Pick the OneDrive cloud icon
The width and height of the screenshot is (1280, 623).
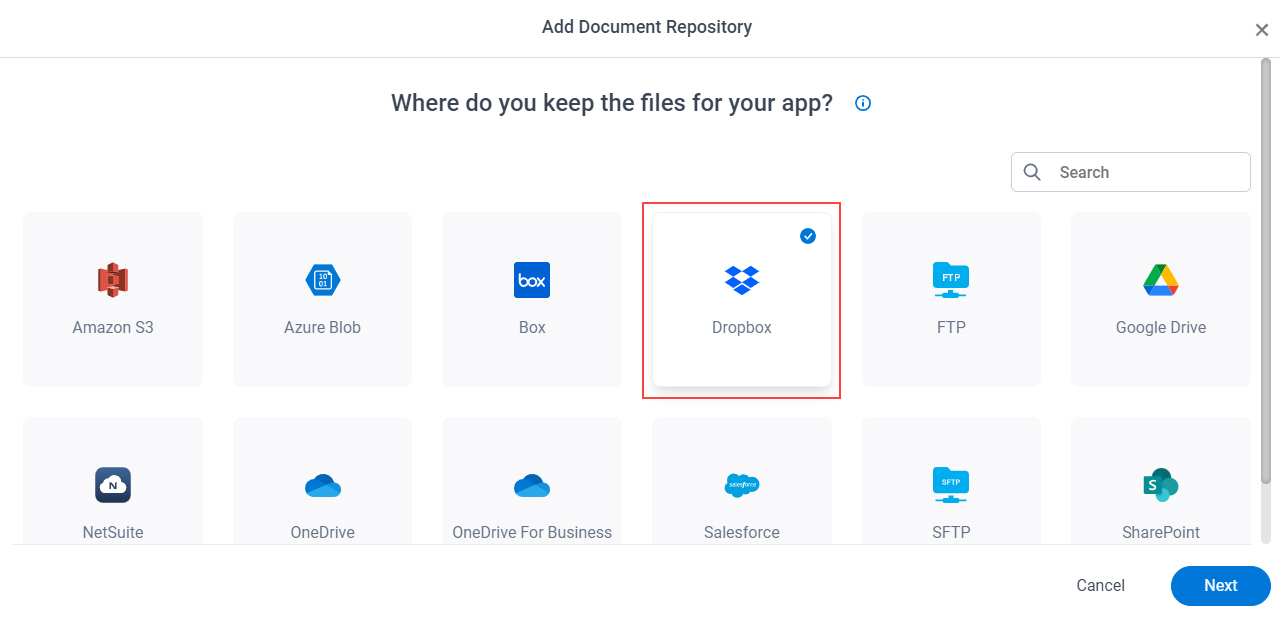pyautogui.click(x=323, y=486)
